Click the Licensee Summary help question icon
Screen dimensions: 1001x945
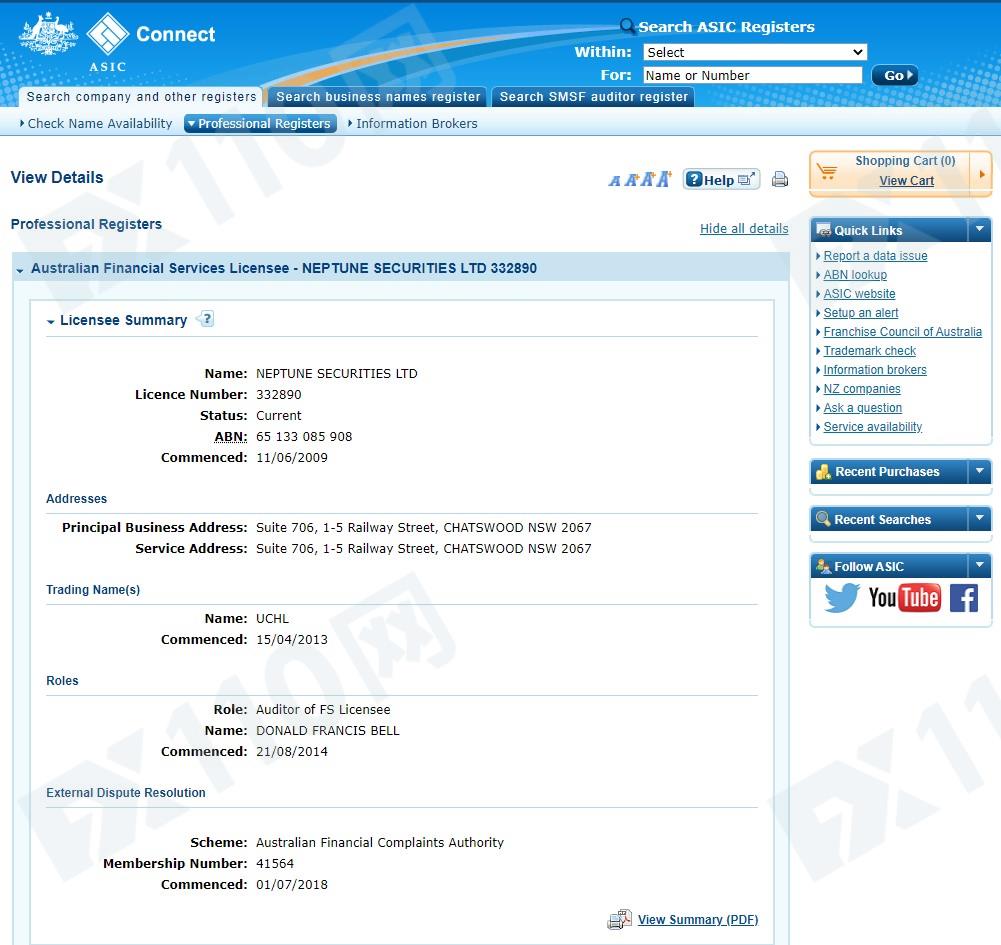pyautogui.click(x=206, y=319)
